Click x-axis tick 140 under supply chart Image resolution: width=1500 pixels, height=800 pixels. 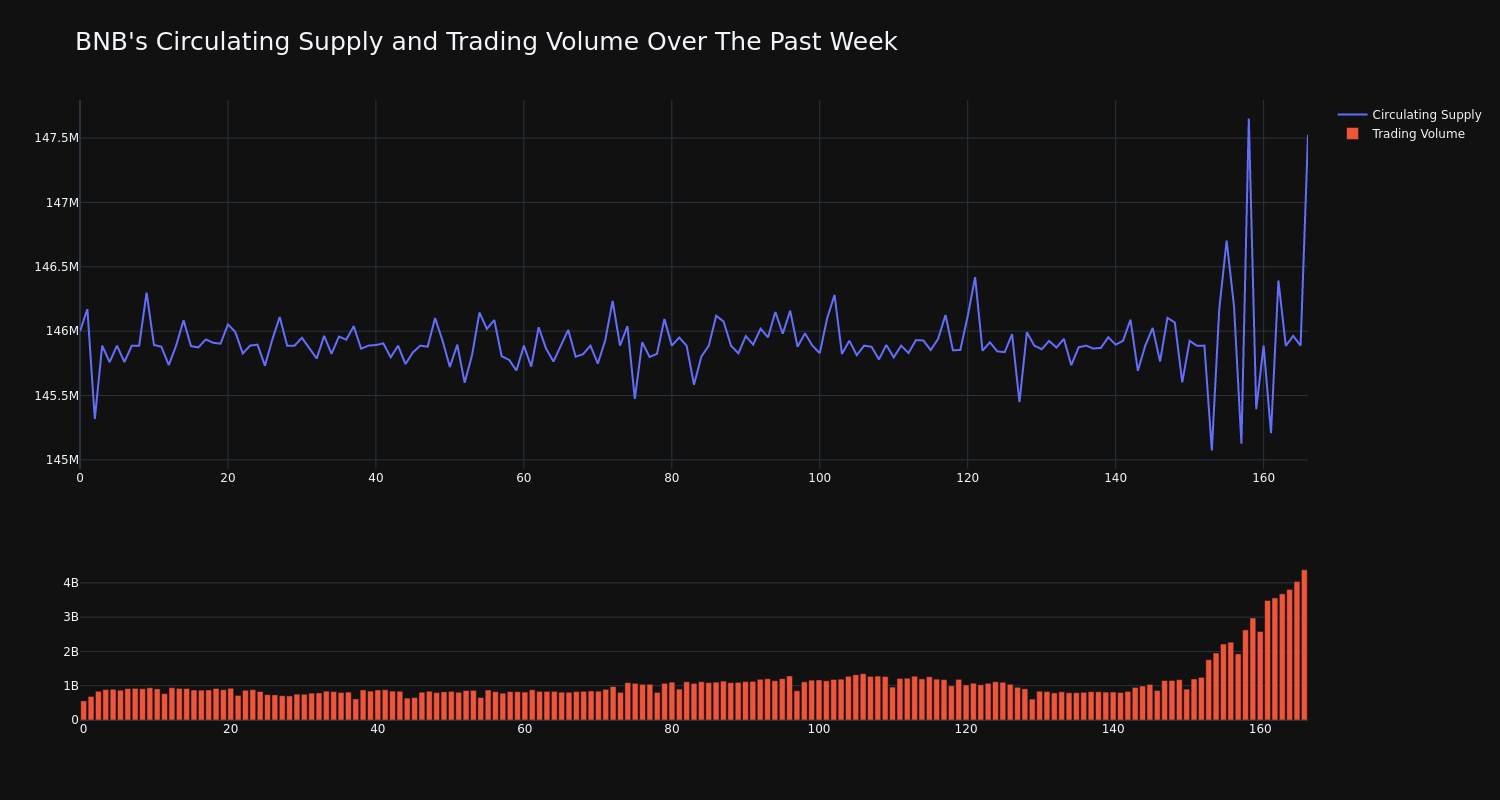pos(1116,478)
